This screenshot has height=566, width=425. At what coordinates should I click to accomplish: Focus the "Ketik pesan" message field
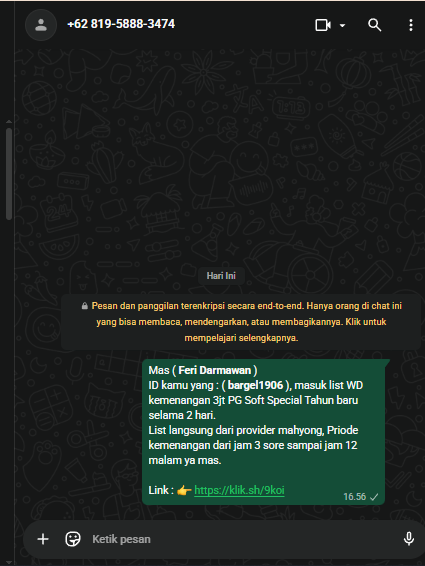[x=242, y=539]
